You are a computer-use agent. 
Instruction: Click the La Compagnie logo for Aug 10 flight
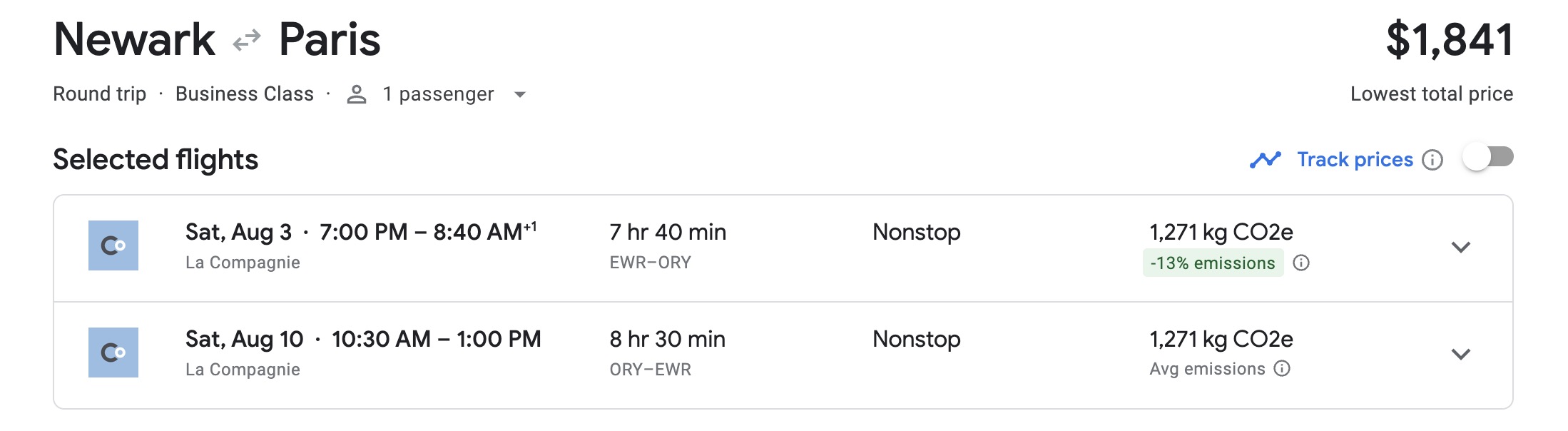pos(113,353)
